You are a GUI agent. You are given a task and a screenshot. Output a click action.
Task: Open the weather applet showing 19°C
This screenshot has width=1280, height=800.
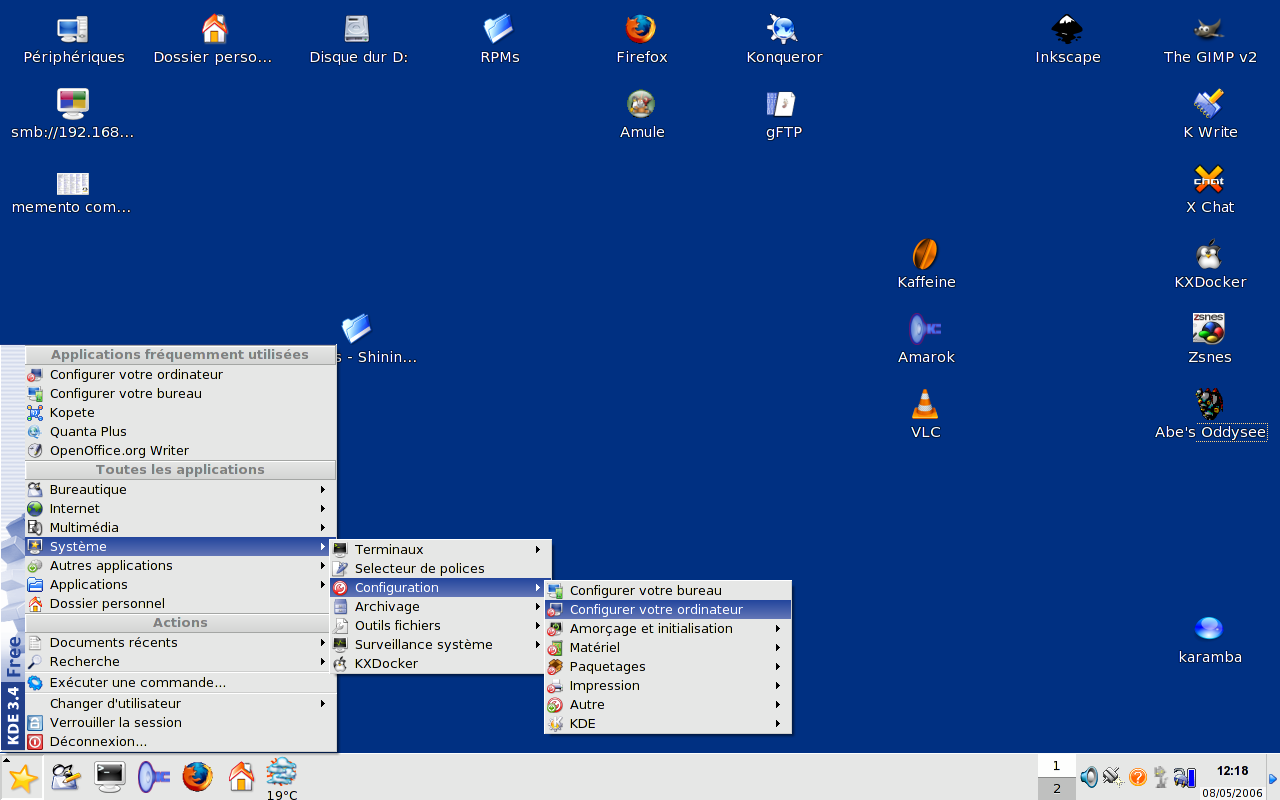tap(282, 779)
